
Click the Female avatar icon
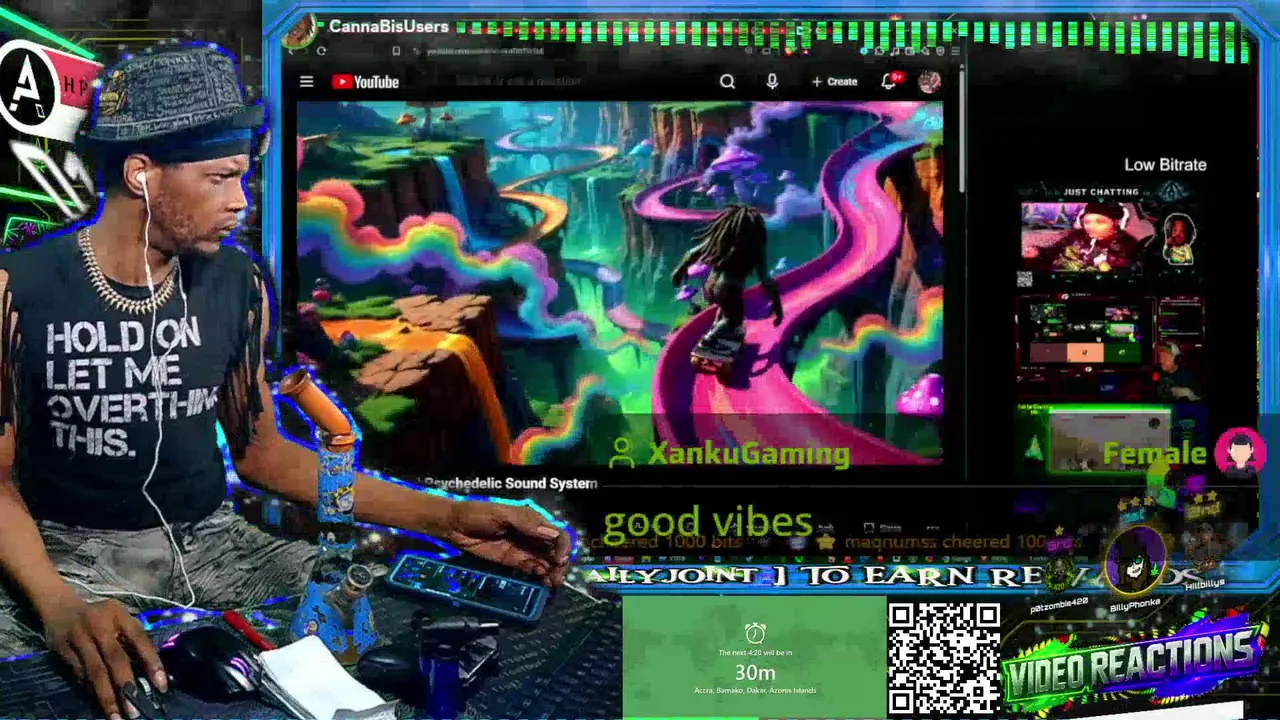[x=1240, y=453]
